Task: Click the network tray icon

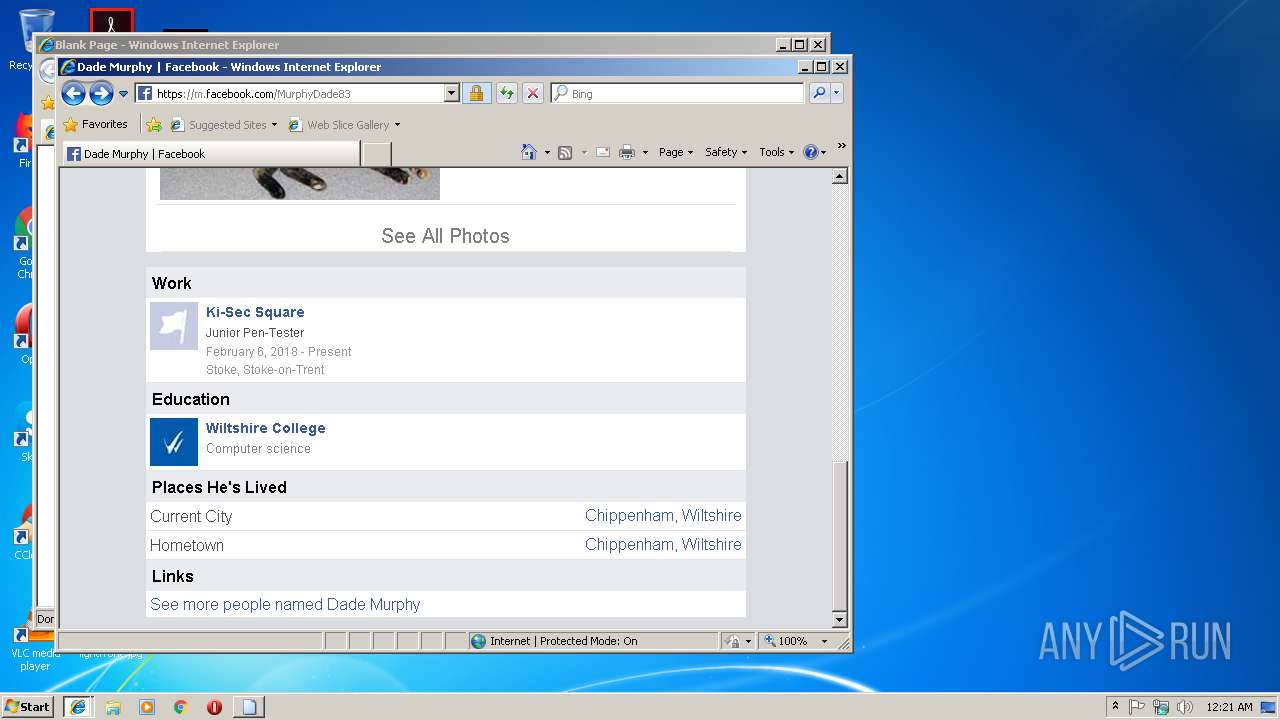Action: pyautogui.click(x=1161, y=706)
